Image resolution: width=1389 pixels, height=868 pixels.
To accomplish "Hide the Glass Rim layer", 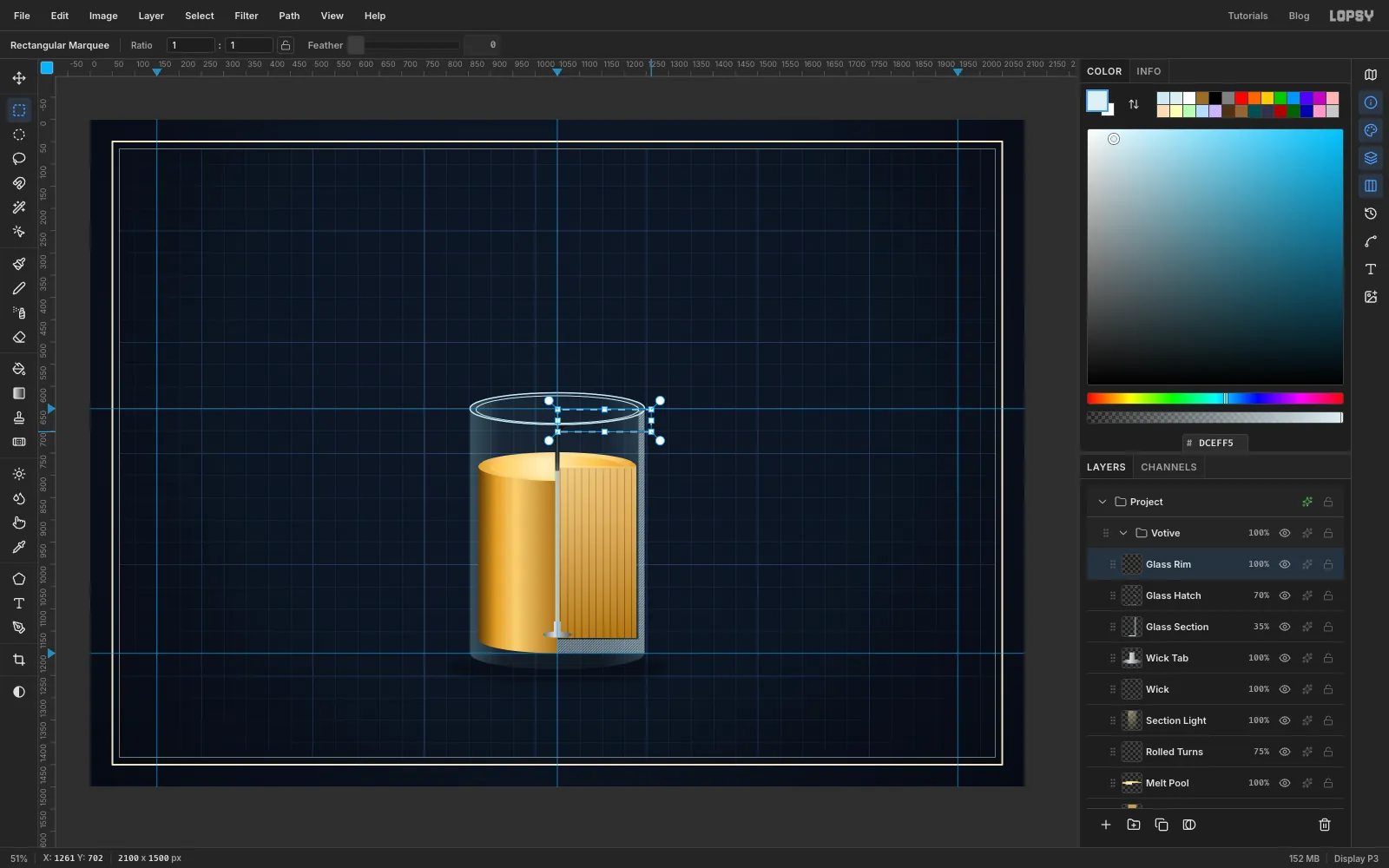I will point(1285,564).
